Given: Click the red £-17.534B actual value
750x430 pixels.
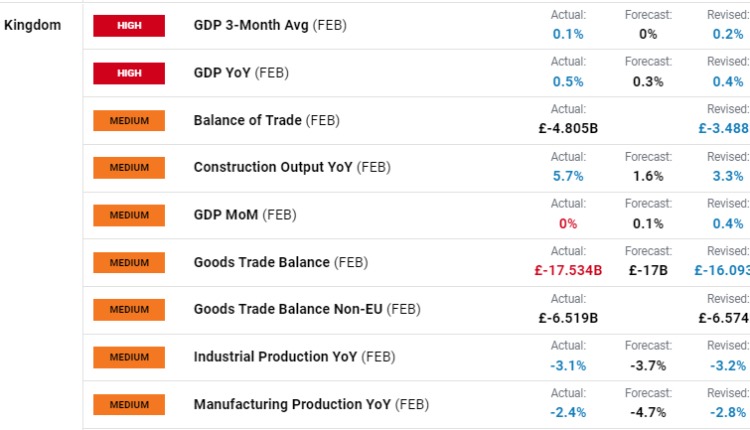Looking at the screenshot, I should (568, 270).
